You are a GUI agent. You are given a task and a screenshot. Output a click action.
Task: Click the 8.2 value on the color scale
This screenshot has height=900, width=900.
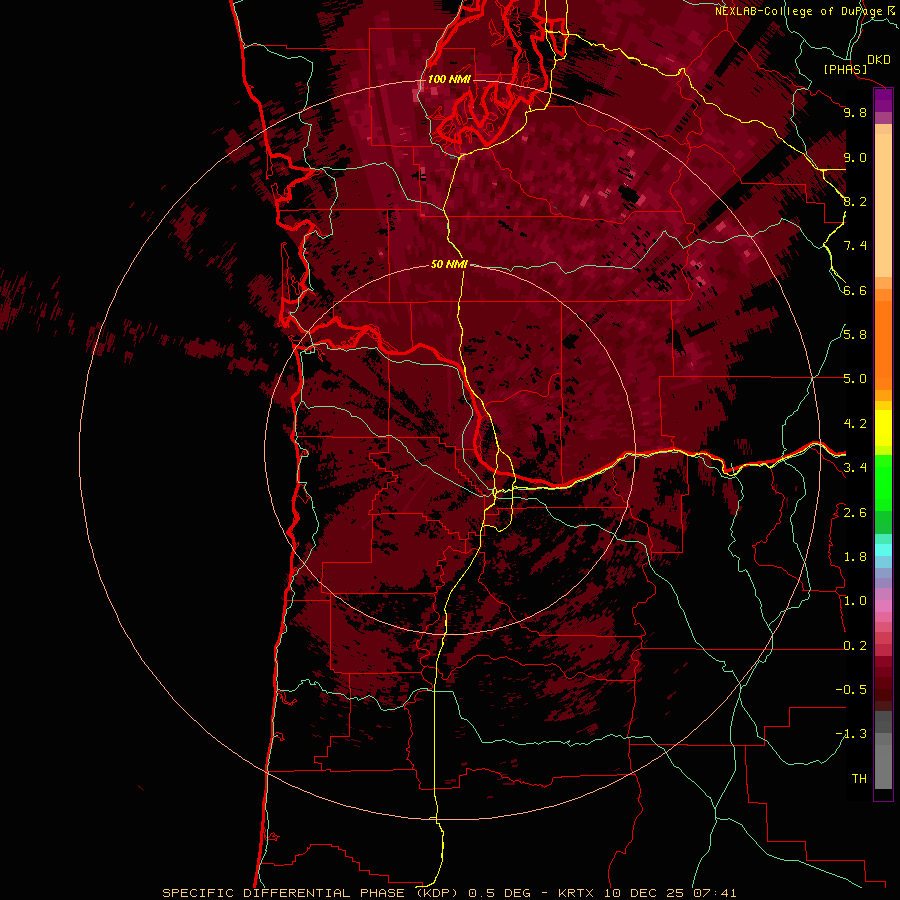[x=855, y=201]
